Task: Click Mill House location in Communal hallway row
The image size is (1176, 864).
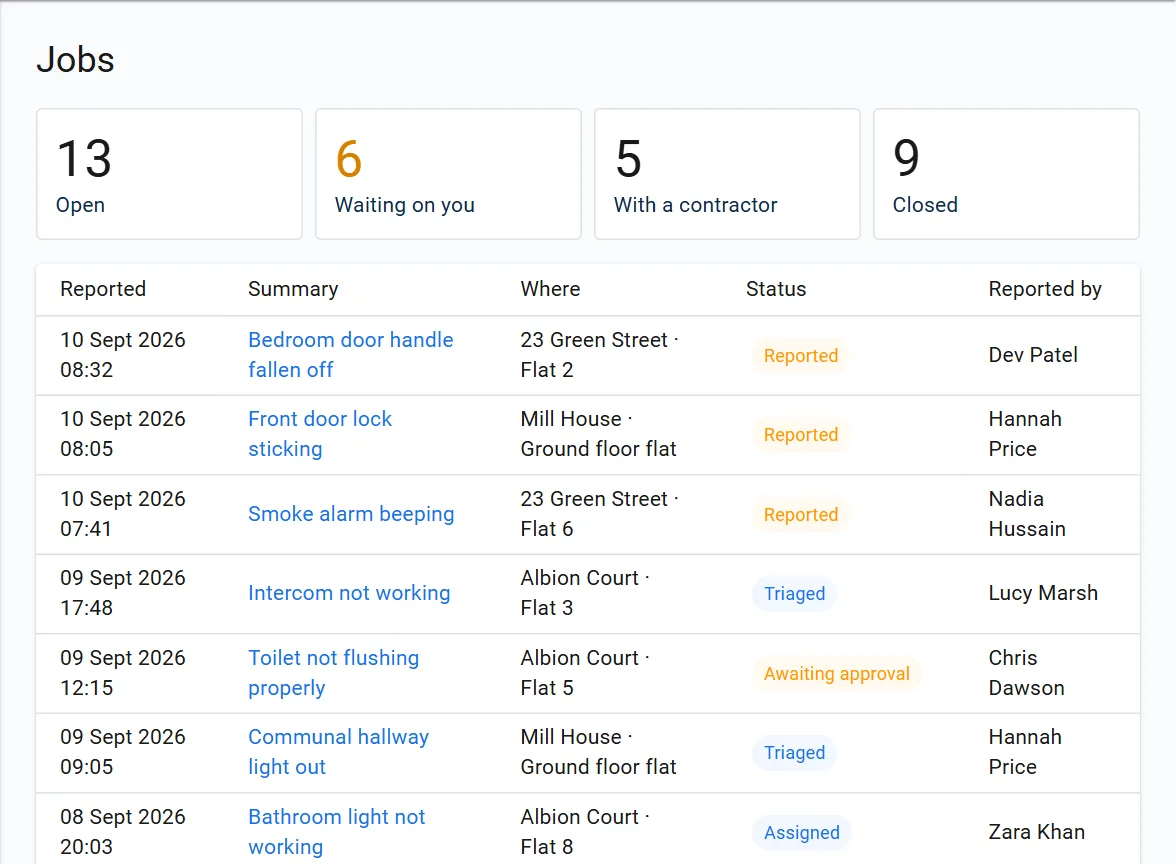Action: click(x=598, y=752)
